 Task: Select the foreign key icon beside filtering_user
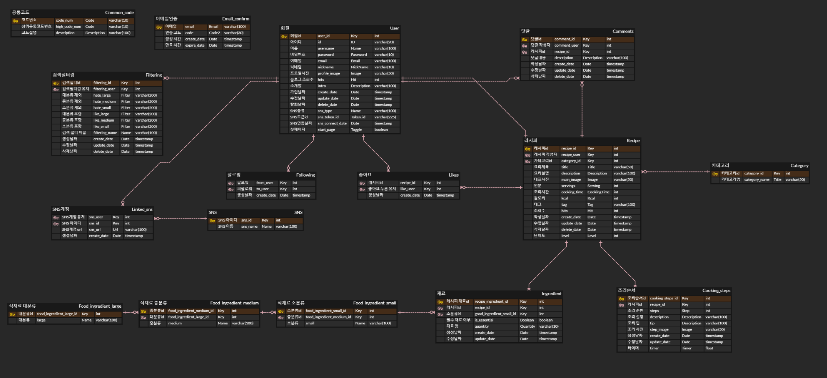[x=55, y=89]
